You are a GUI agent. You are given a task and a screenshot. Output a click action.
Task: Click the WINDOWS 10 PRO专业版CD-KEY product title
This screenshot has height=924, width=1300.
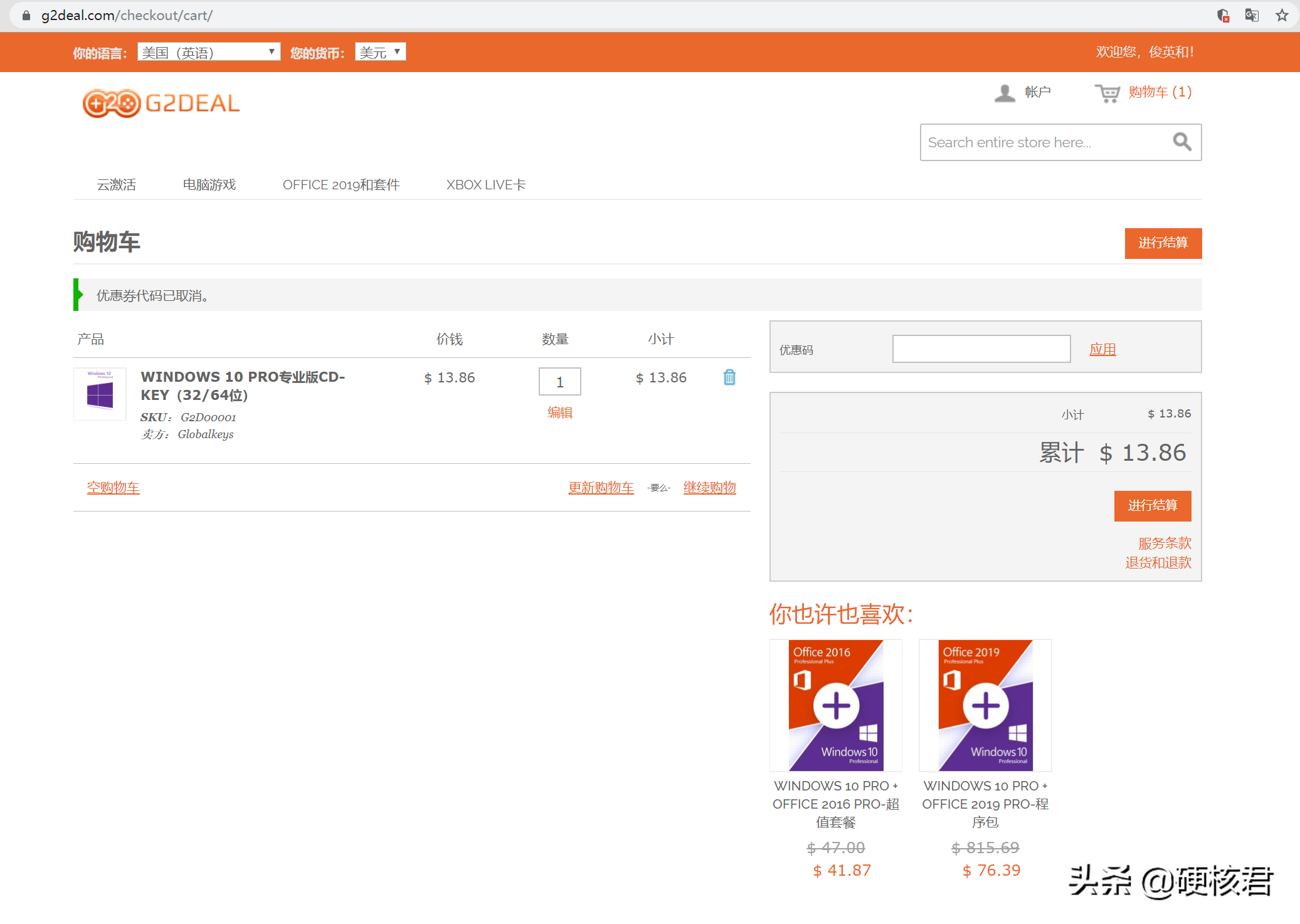coord(243,386)
